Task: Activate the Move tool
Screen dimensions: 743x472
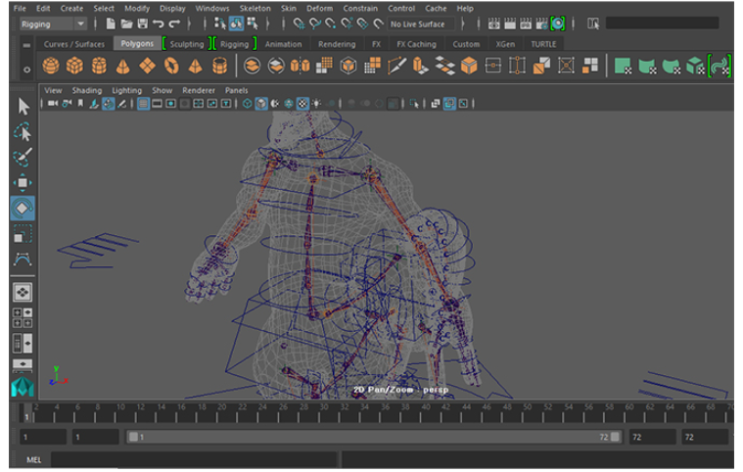Action: [22, 182]
